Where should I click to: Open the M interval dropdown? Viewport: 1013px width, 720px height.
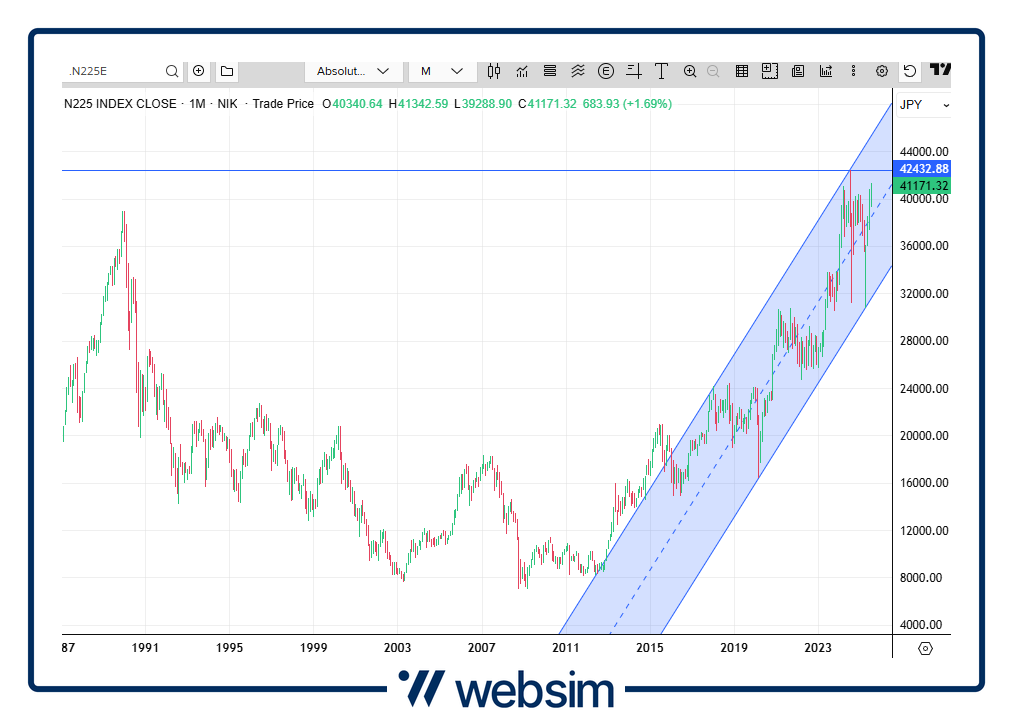coord(441,71)
